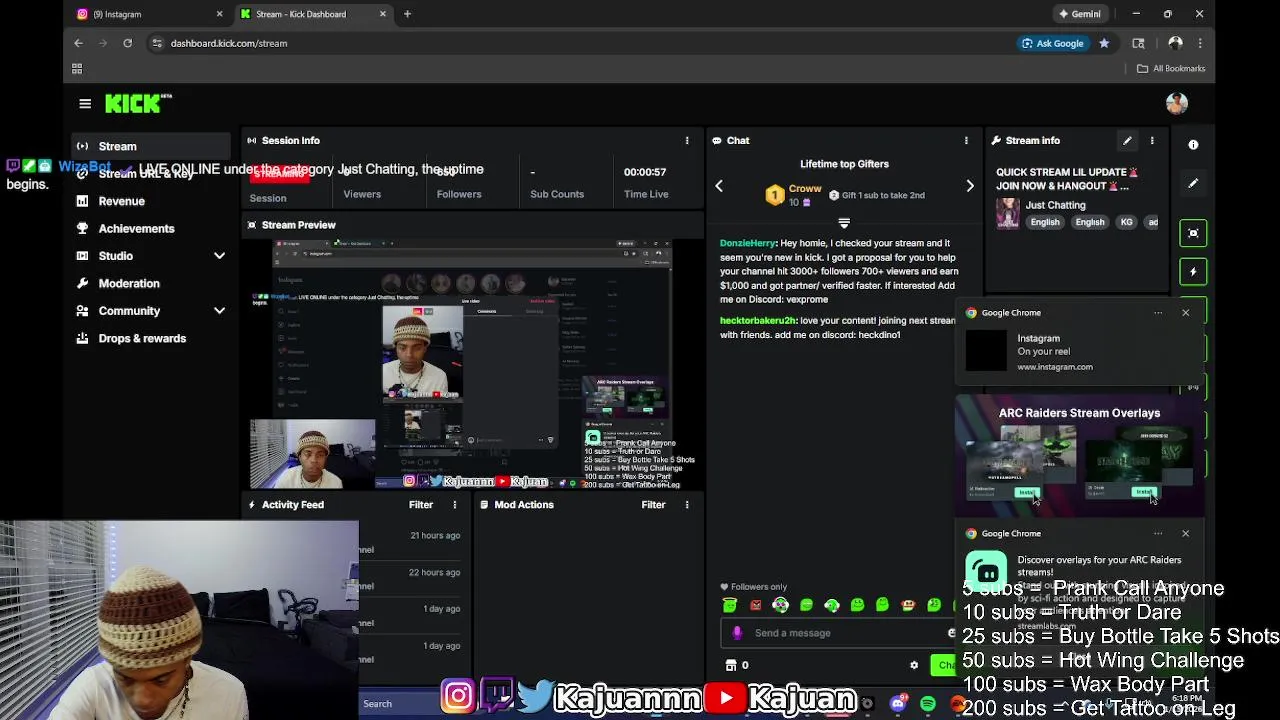Viewport: 1280px width, 720px height.
Task: Click the Just Chatting category name
Action: pos(1055,205)
